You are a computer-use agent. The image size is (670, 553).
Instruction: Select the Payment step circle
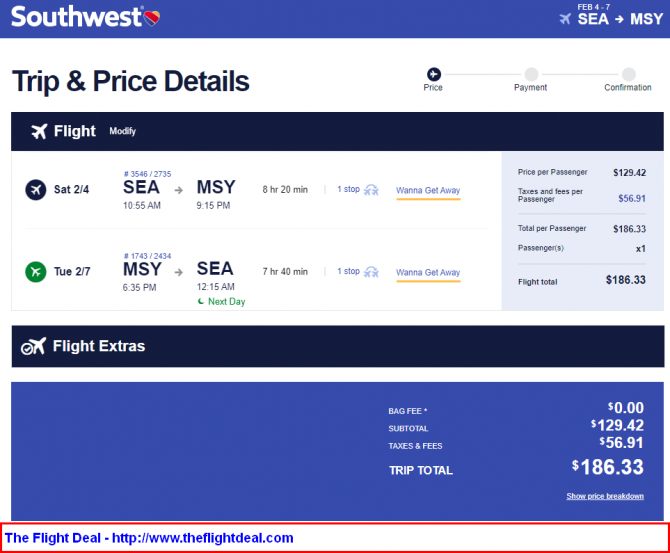point(531,74)
